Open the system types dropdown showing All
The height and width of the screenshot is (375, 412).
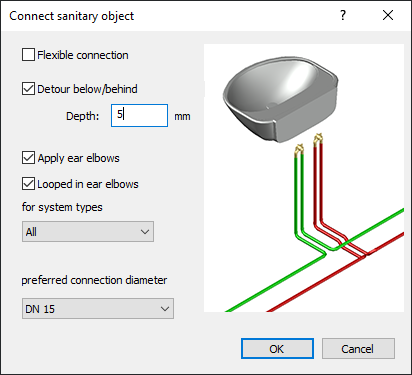pyautogui.click(x=88, y=231)
